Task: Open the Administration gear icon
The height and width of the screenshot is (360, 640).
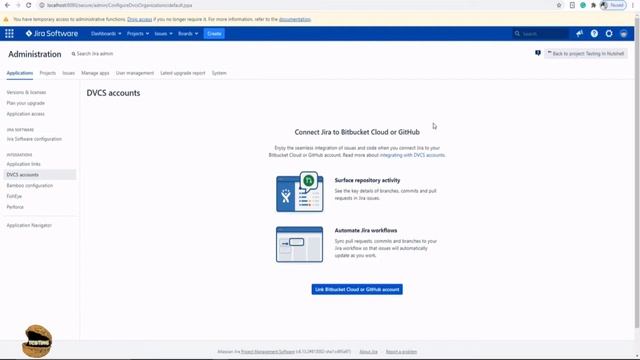Action: tap(609, 33)
